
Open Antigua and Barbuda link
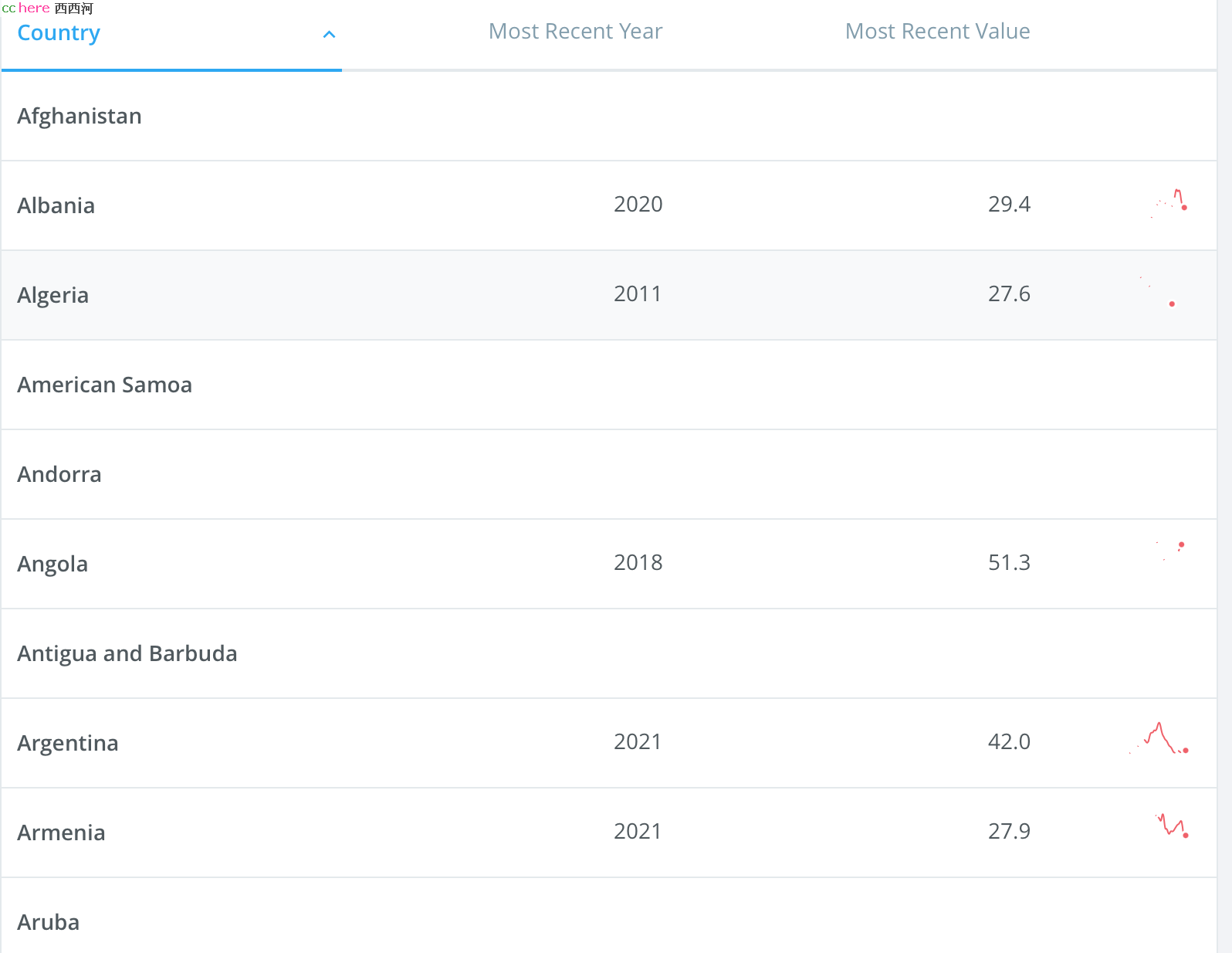pos(127,653)
